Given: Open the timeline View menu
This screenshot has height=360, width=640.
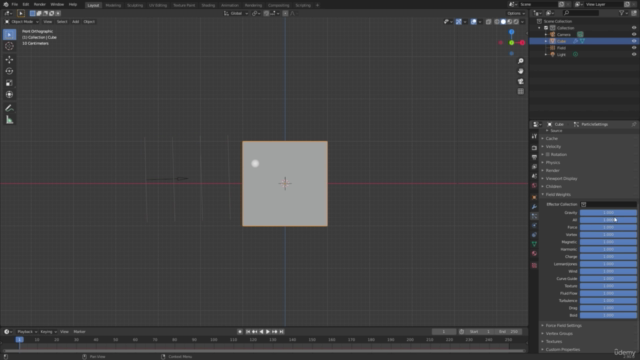Looking at the screenshot, I should (x=64, y=332).
